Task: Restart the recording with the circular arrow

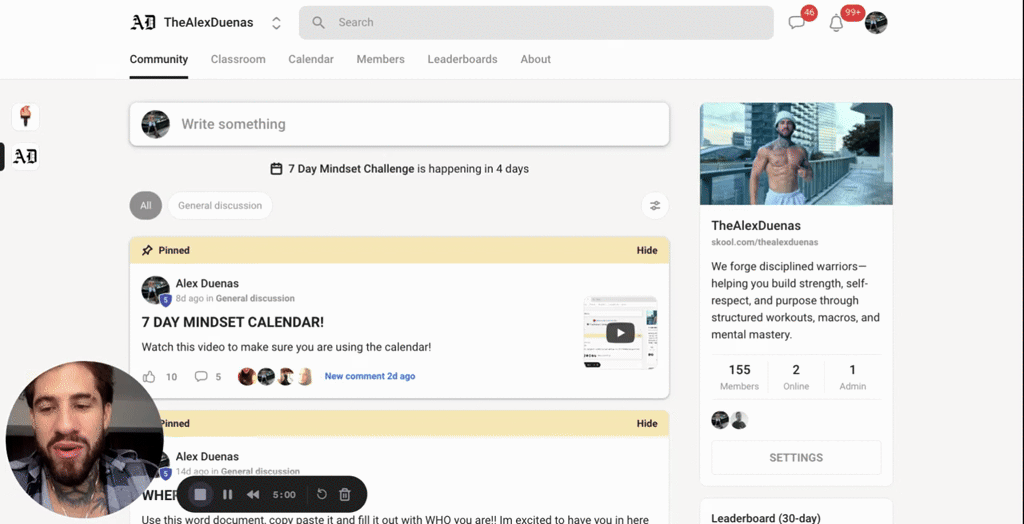Action: click(321, 495)
